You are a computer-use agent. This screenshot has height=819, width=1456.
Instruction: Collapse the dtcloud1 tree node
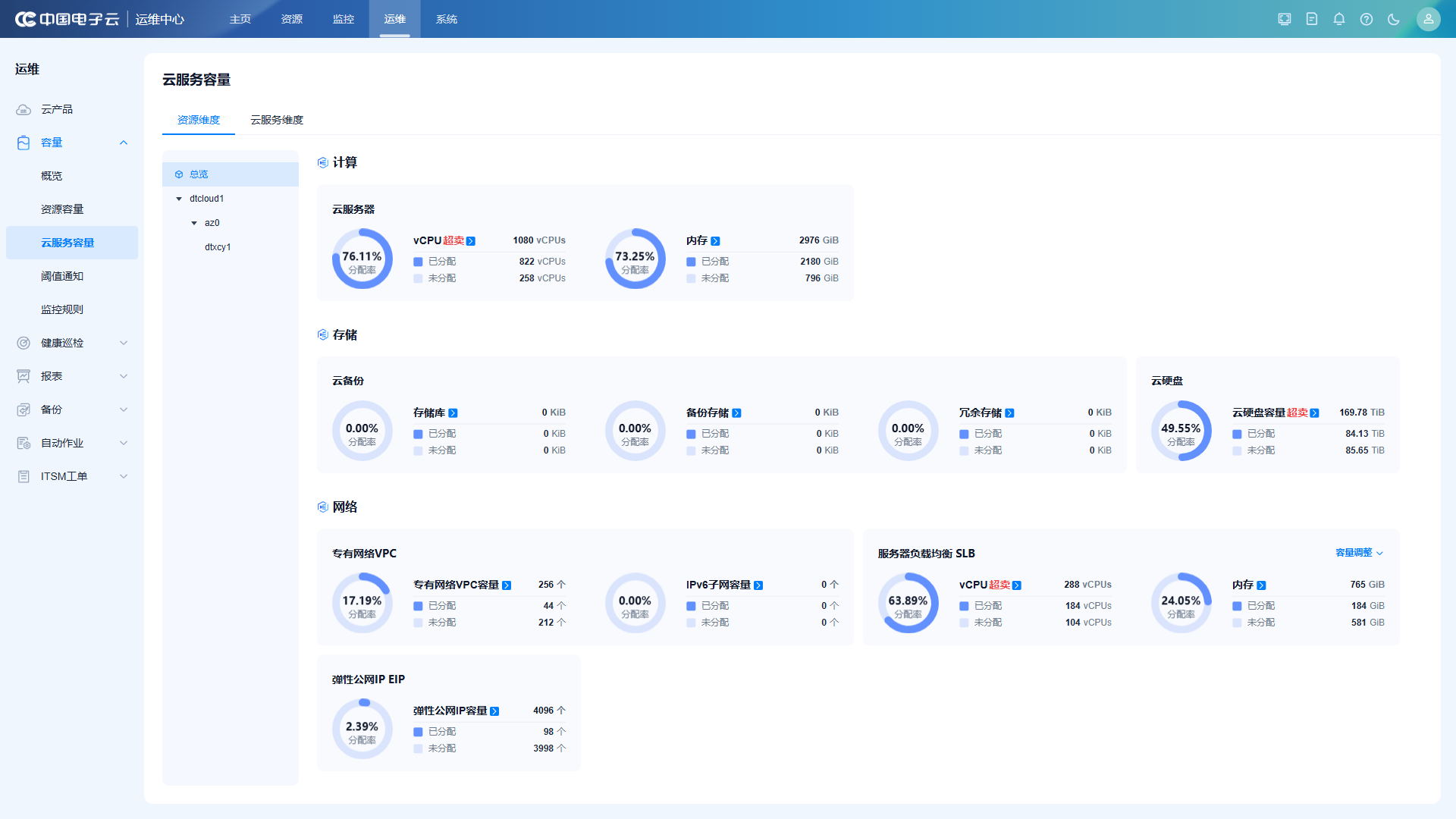(179, 199)
